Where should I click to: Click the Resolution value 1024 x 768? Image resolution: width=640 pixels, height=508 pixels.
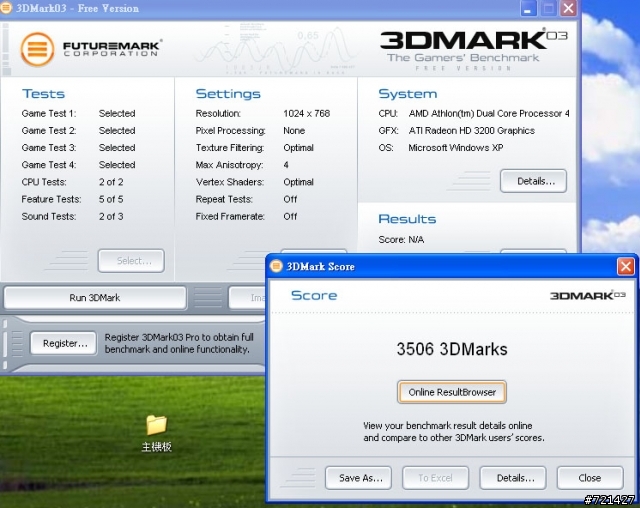point(307,113)
